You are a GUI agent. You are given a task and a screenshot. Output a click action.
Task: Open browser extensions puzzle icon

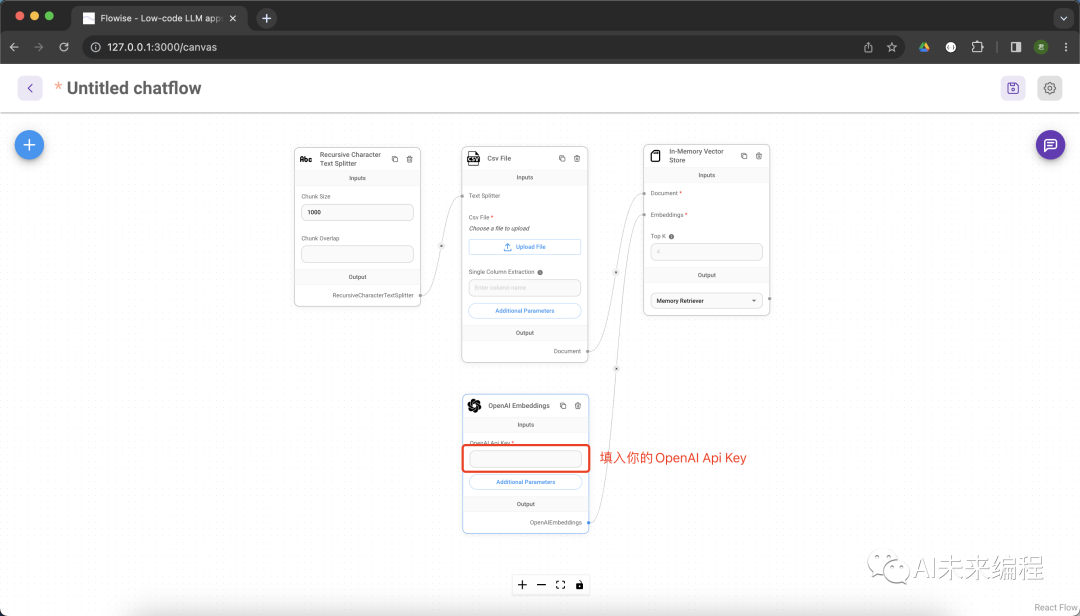(x=977, y=47)
